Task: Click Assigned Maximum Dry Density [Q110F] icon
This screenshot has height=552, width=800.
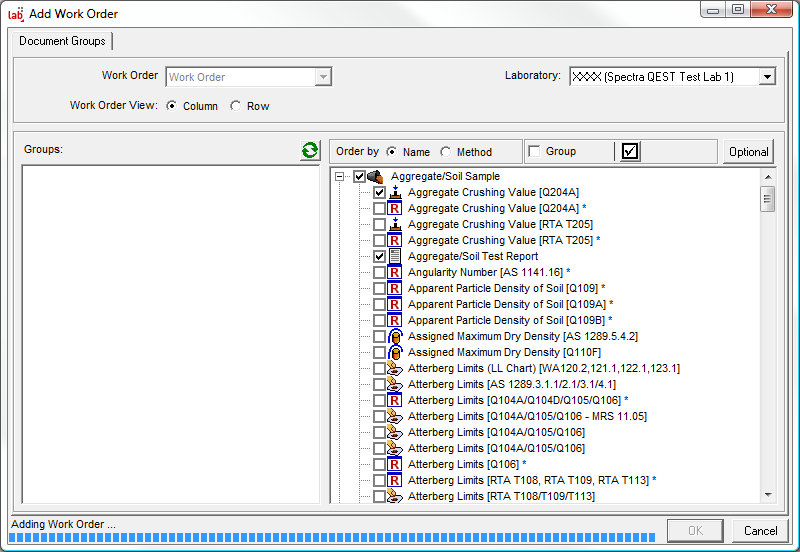Action: coord(395,352)
